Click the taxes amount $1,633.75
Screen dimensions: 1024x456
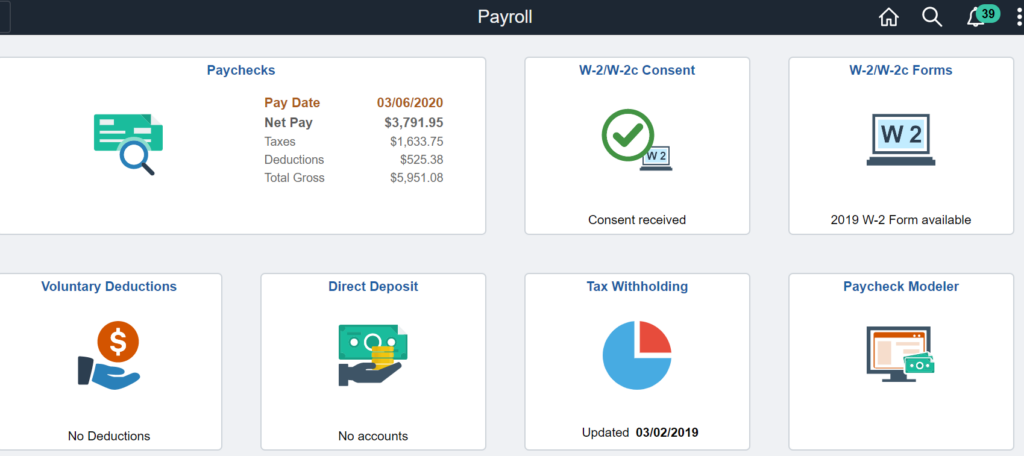(417, 141)
